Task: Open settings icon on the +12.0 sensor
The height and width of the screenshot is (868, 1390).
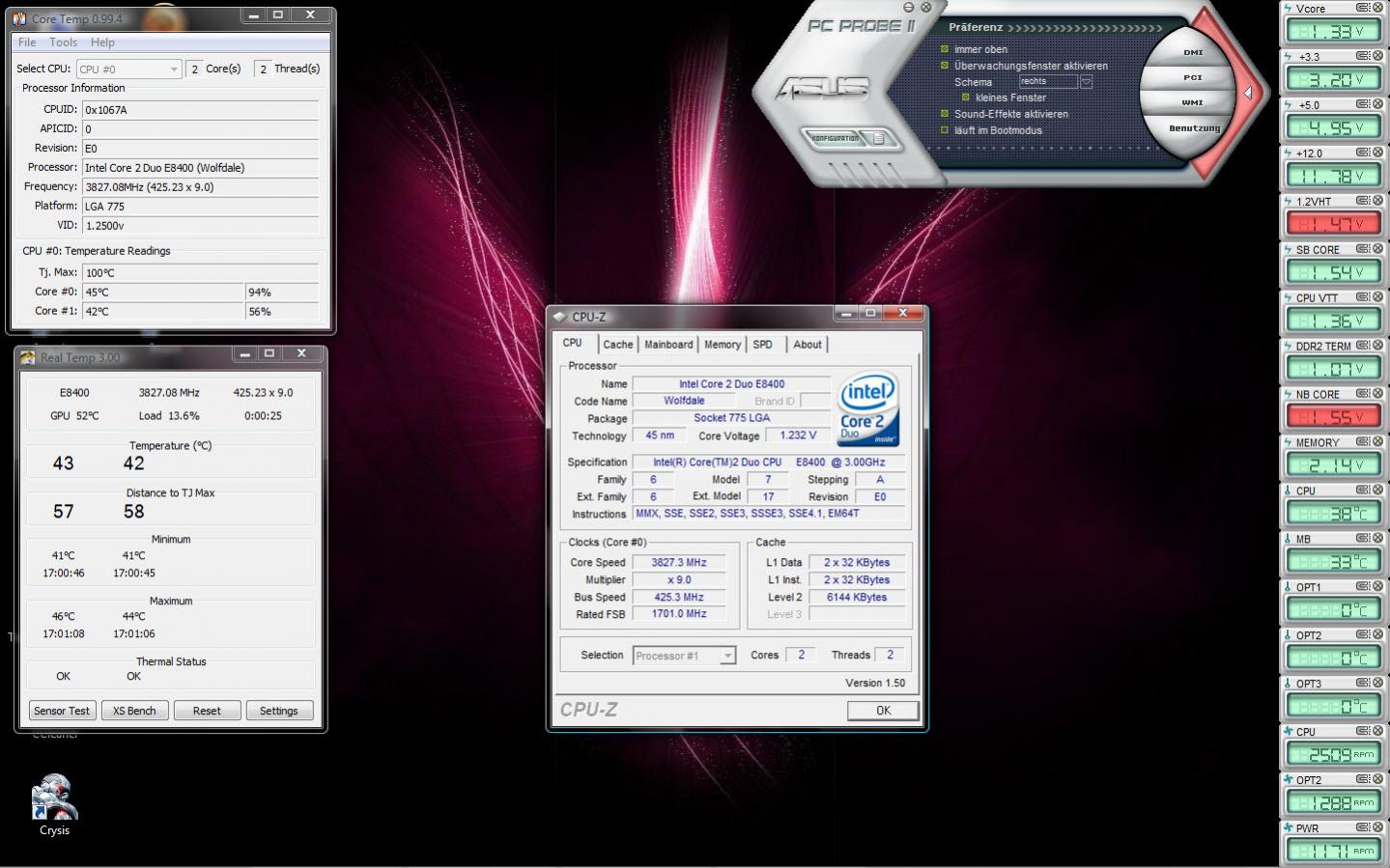Action: [x=1362, y=153]
